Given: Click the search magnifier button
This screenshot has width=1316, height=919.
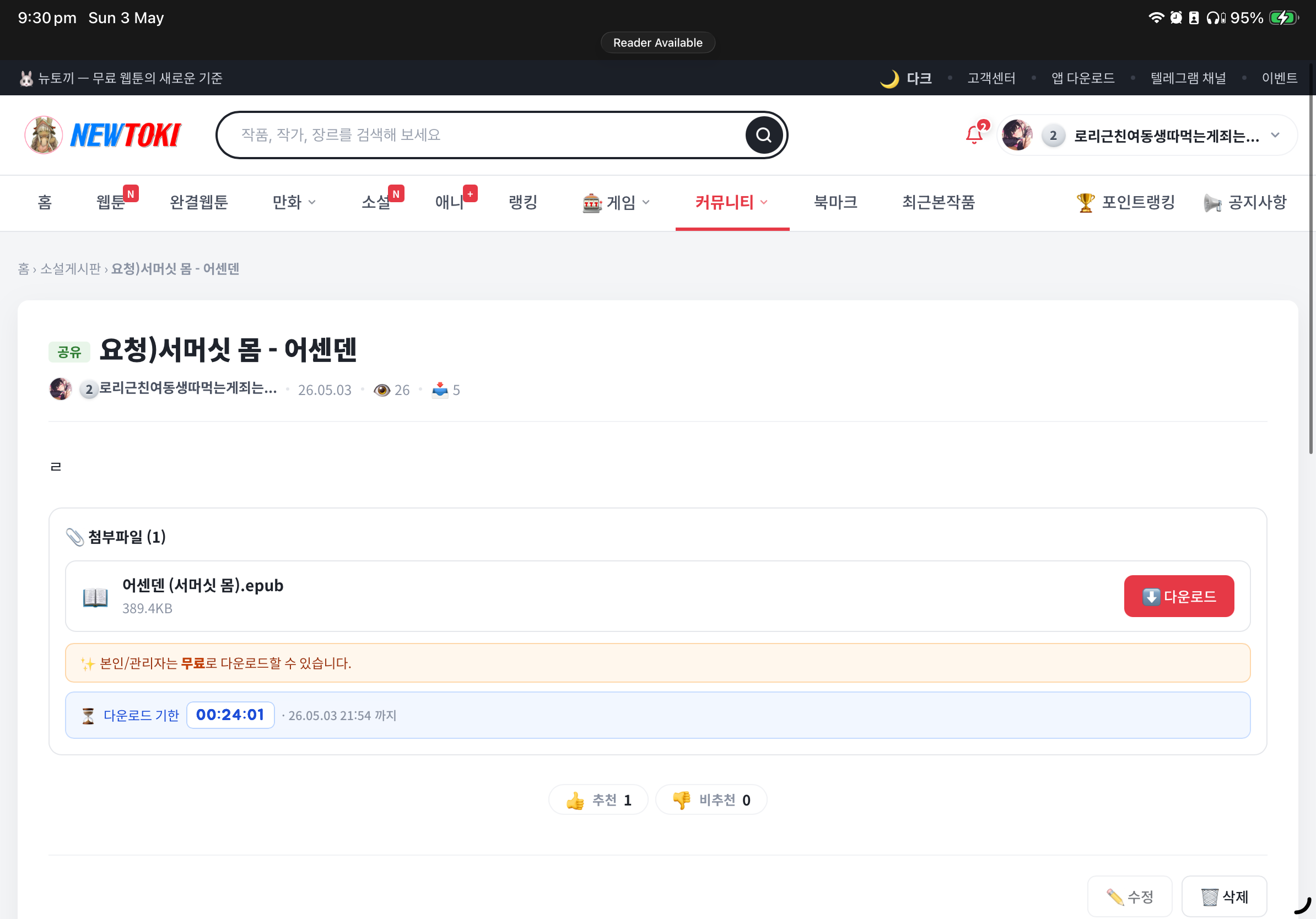Looking at the screenshot, I should 763,135.
